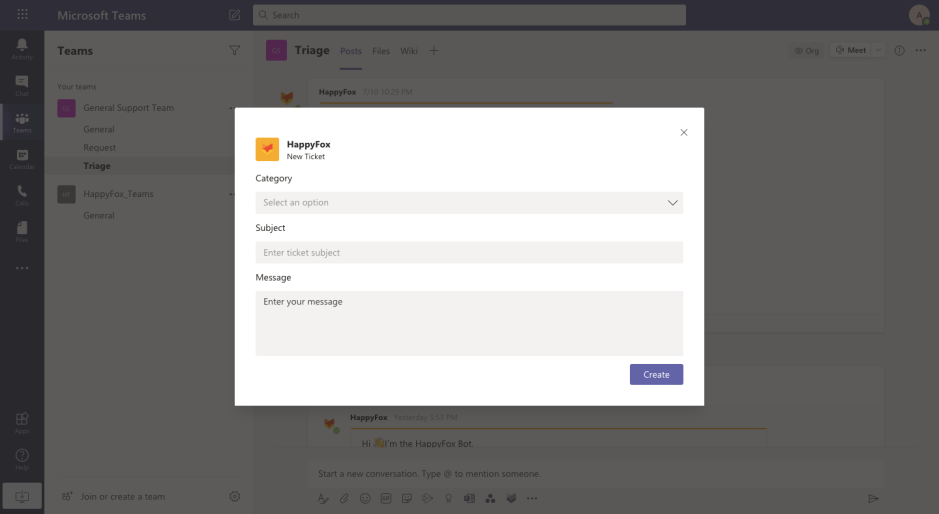Show more compose extensions ellipsis

(532, 498)
